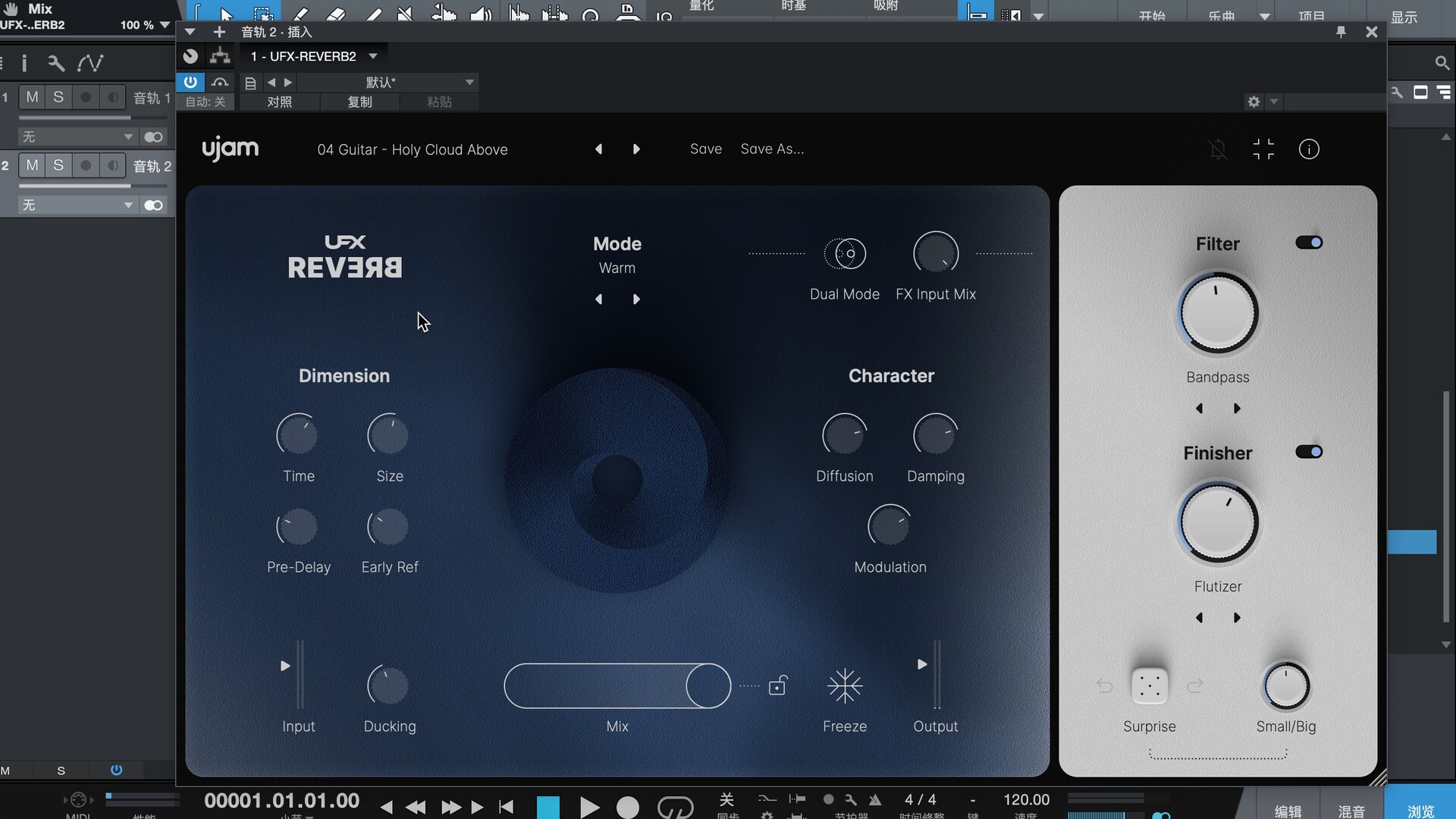This screenshot has width=1456, height=819.
Task: Select the listen speaker tool
Action: click(481, 14)
